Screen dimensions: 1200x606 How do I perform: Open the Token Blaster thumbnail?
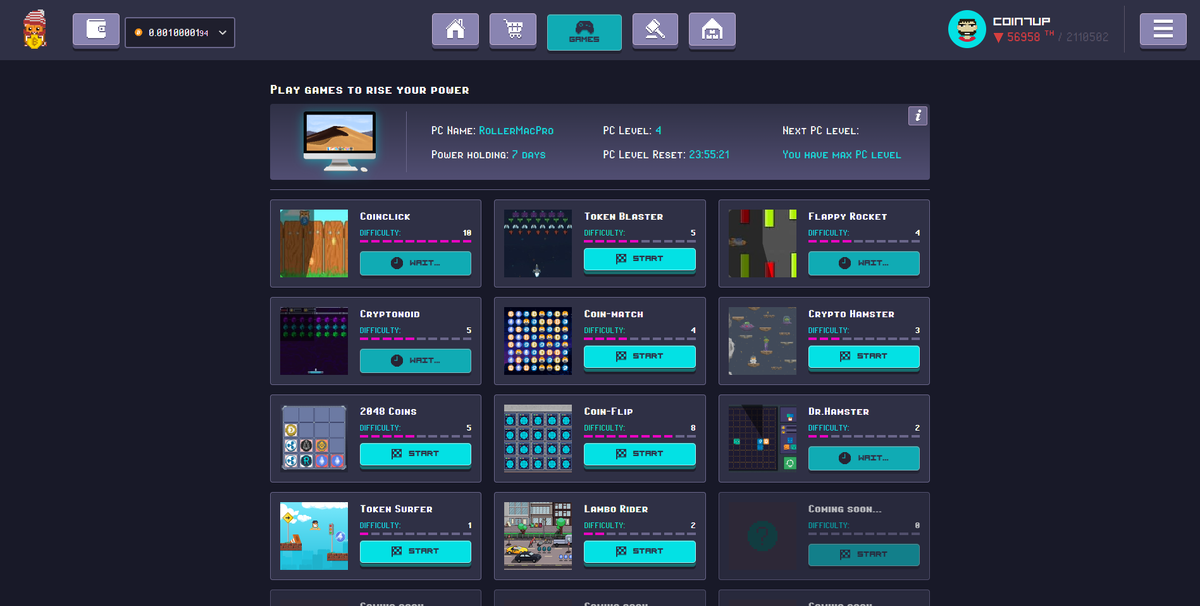tap(538, 243)
